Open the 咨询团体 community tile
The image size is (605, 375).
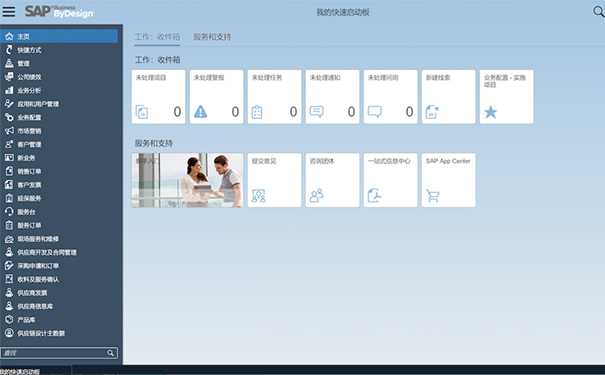point(332,180)
